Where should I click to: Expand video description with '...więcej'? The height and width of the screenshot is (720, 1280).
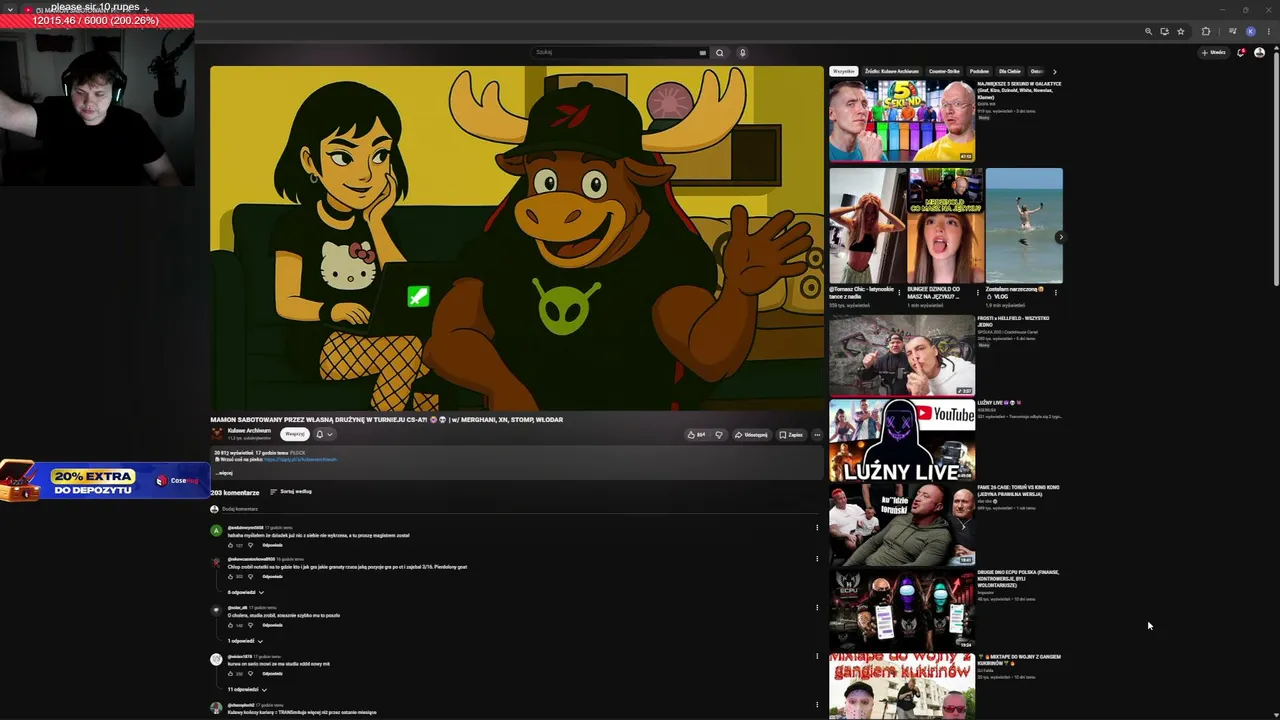point(224,473)
